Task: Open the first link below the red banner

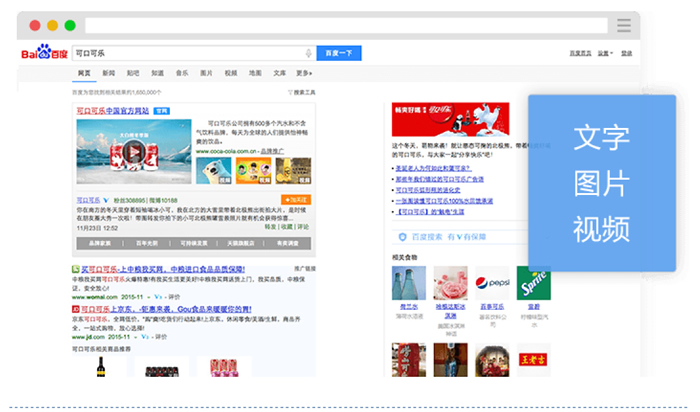Action: coord(433,168)
